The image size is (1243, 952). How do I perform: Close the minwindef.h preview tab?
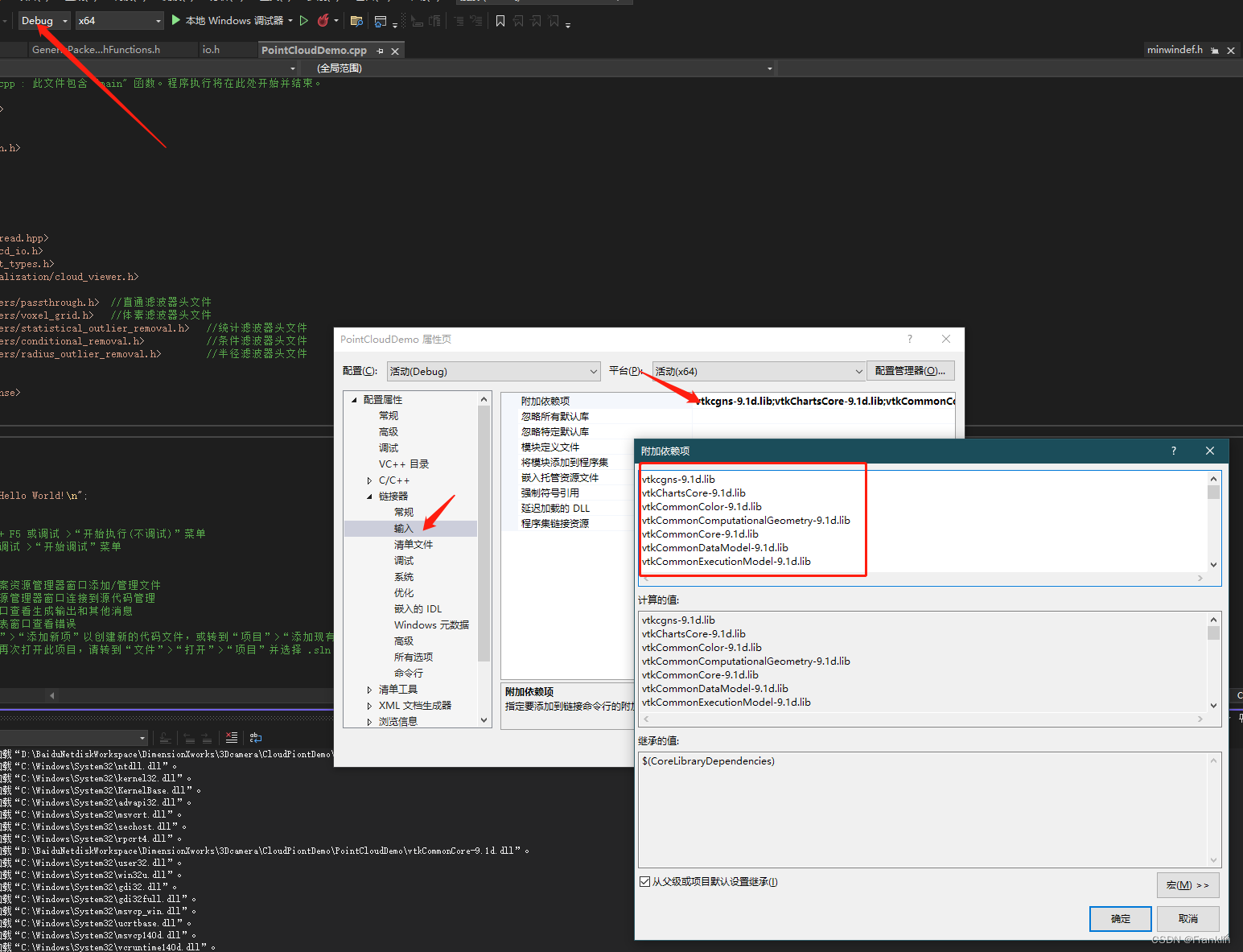pos(1230,51)
